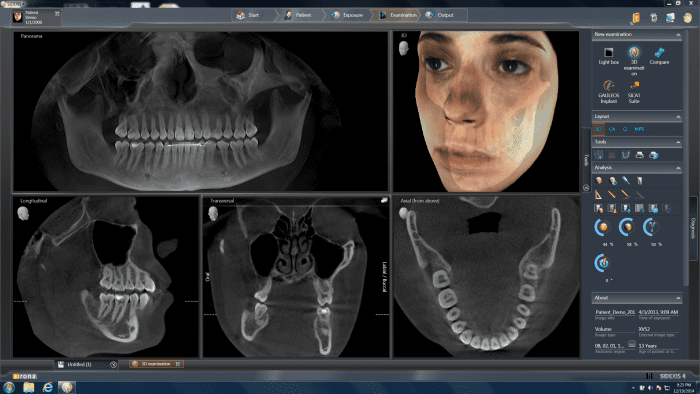Adjust the third circular dial with gamma icon
The image size is (700, 394).
pyautogui.click(x=651, y=228)
